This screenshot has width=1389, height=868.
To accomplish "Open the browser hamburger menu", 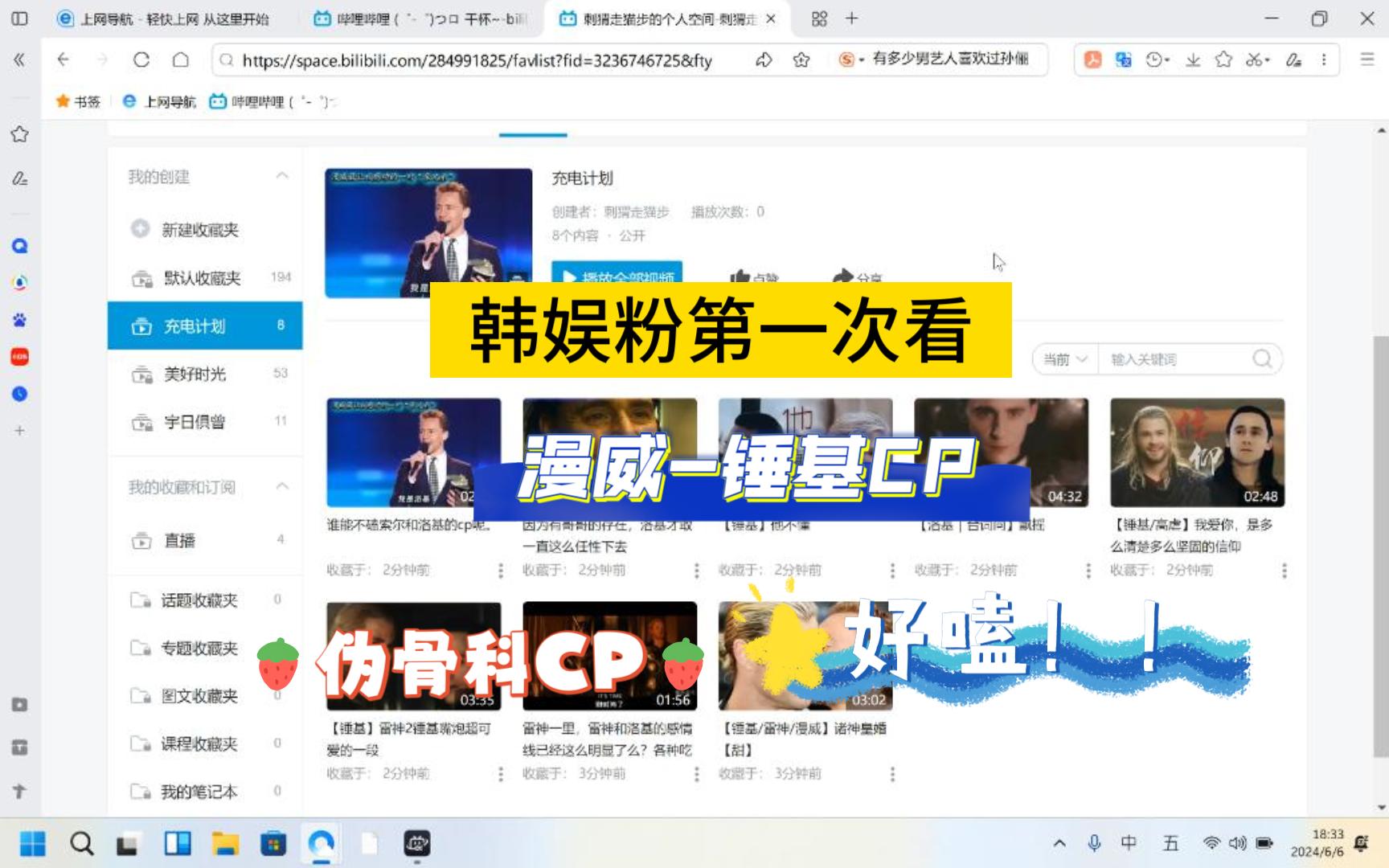I will [x=1366, y=59].
